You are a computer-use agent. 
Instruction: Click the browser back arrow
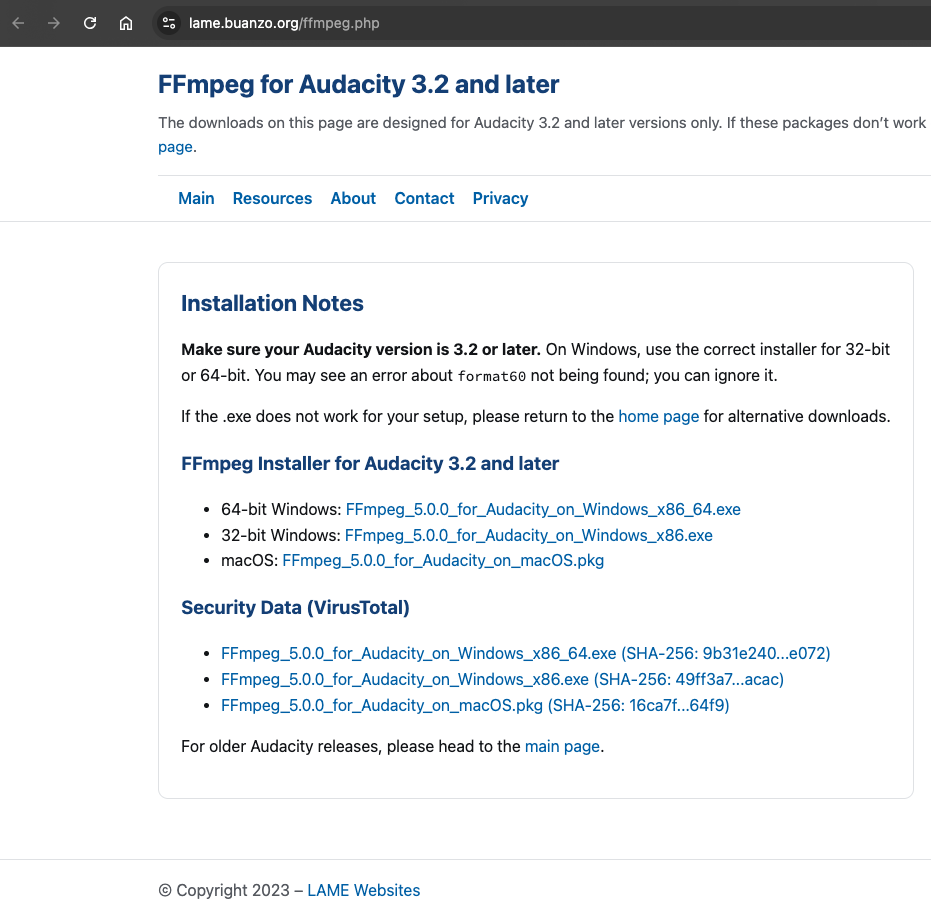click(x=18, y=22)
